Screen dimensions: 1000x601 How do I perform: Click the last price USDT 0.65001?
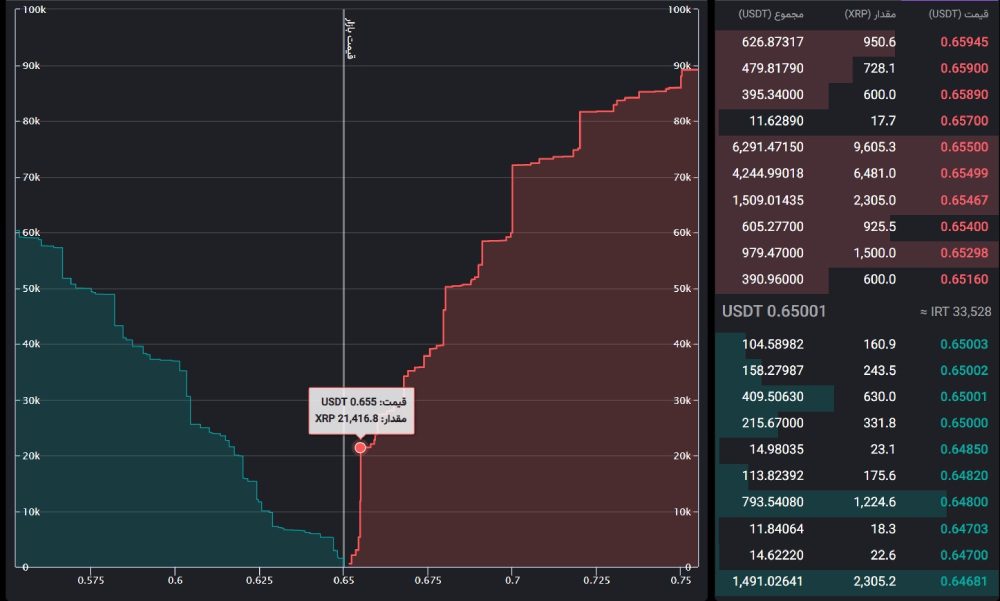click(774, 311)
